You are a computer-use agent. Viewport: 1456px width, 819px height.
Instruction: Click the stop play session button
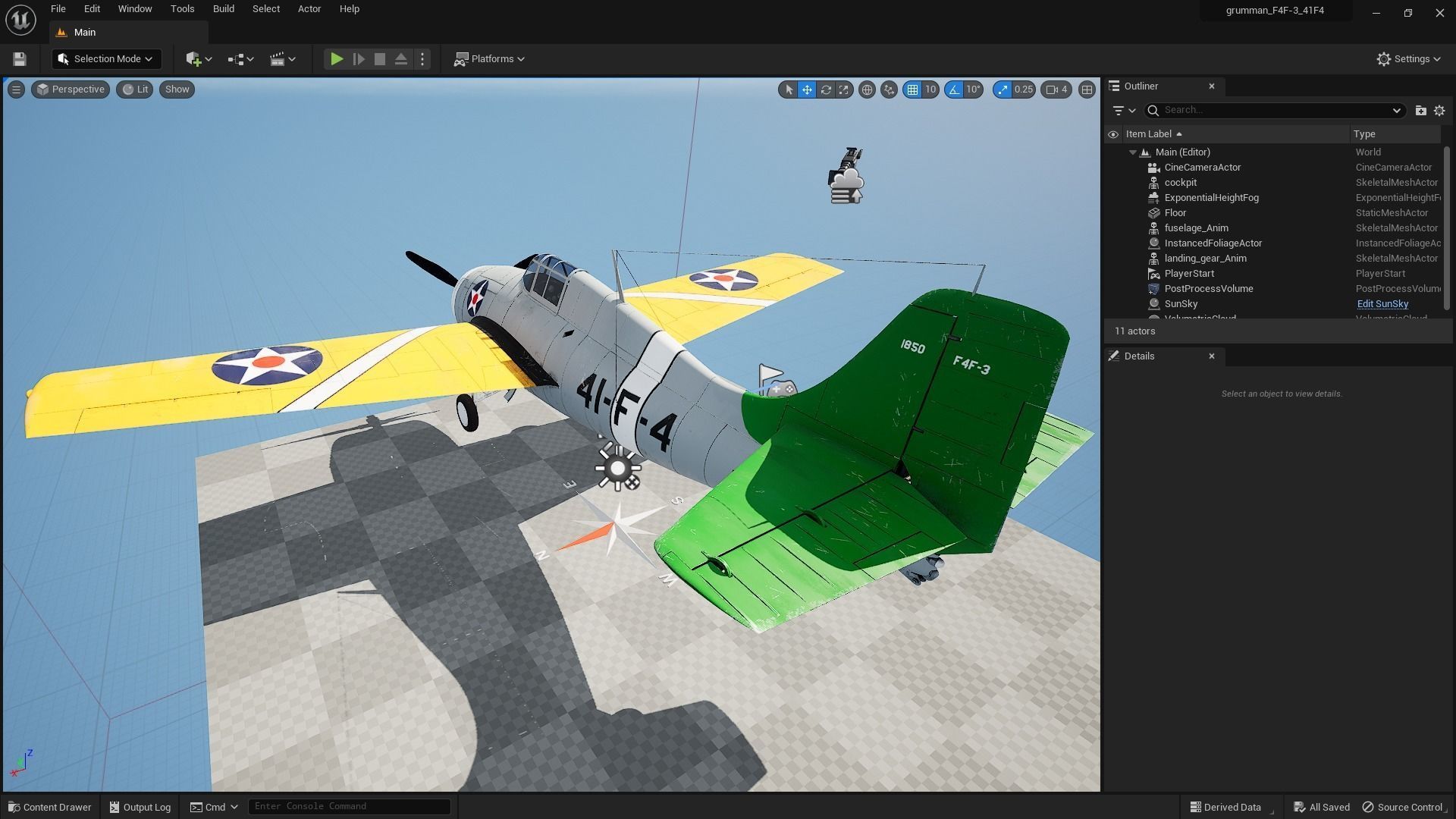tap(380, 59)
